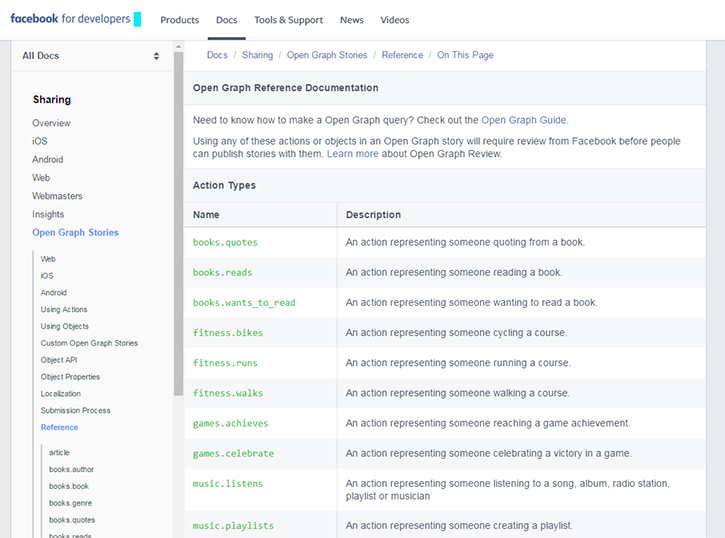Select Overview in the Sharing sidebar
The height and width of the screenshot is (538, 725).
coord(51,123)
